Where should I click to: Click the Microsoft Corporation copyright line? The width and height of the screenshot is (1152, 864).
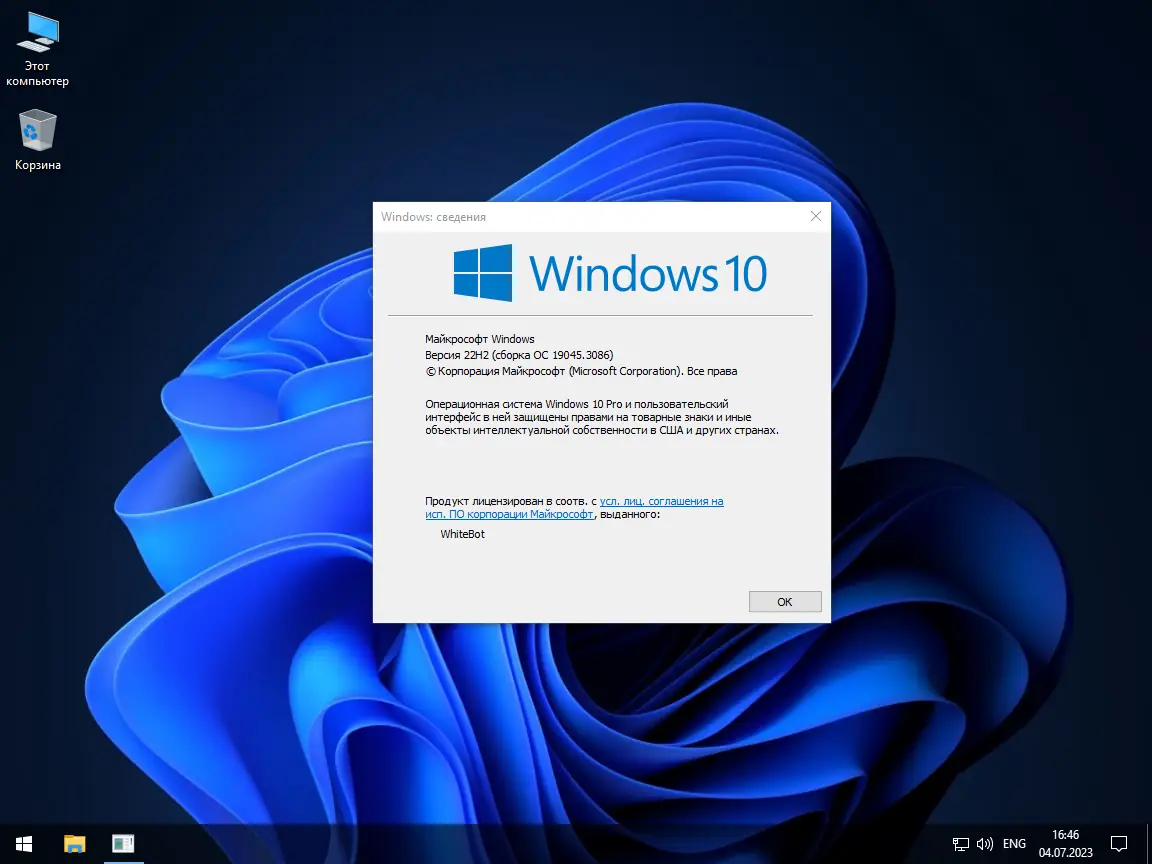(x=581, y=371)
